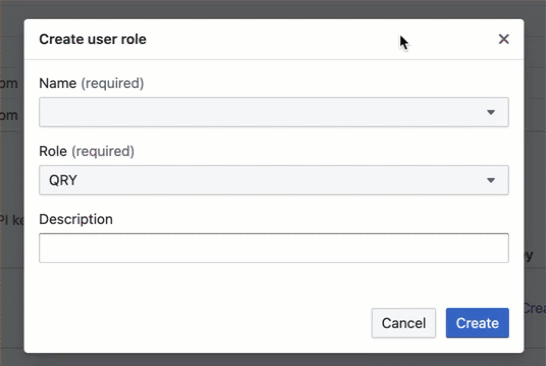
Task: Click into the Description input field
Action: click(x=274, y=248)
